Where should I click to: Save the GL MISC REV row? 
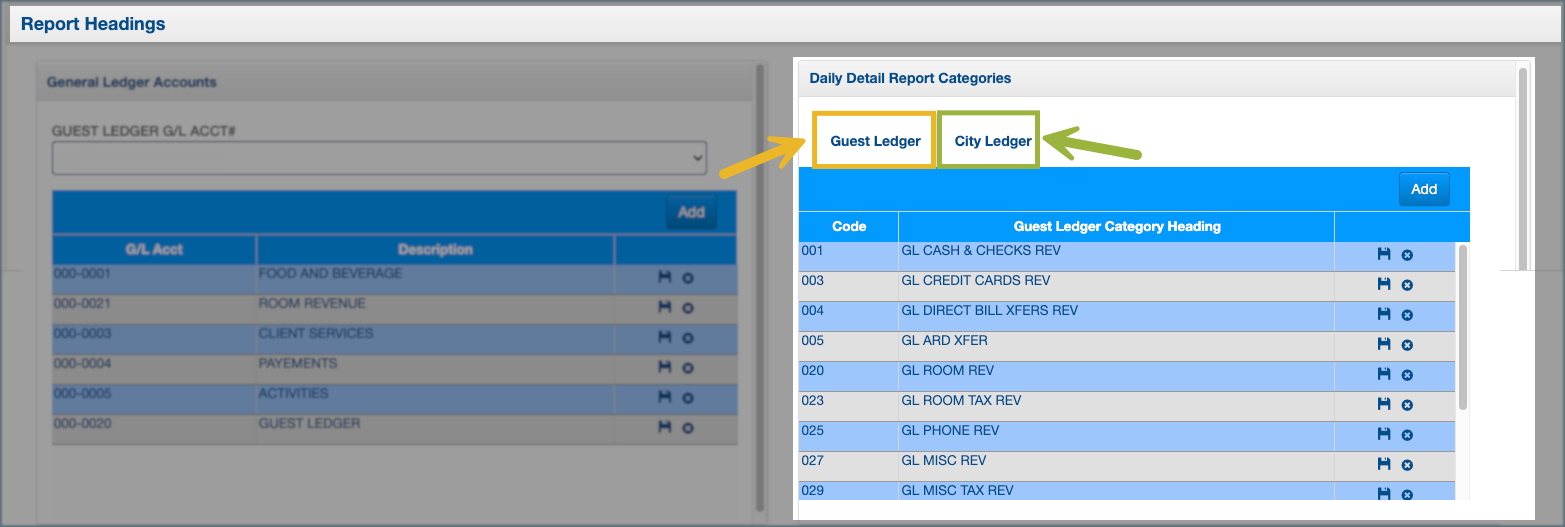click(1384, 465)
